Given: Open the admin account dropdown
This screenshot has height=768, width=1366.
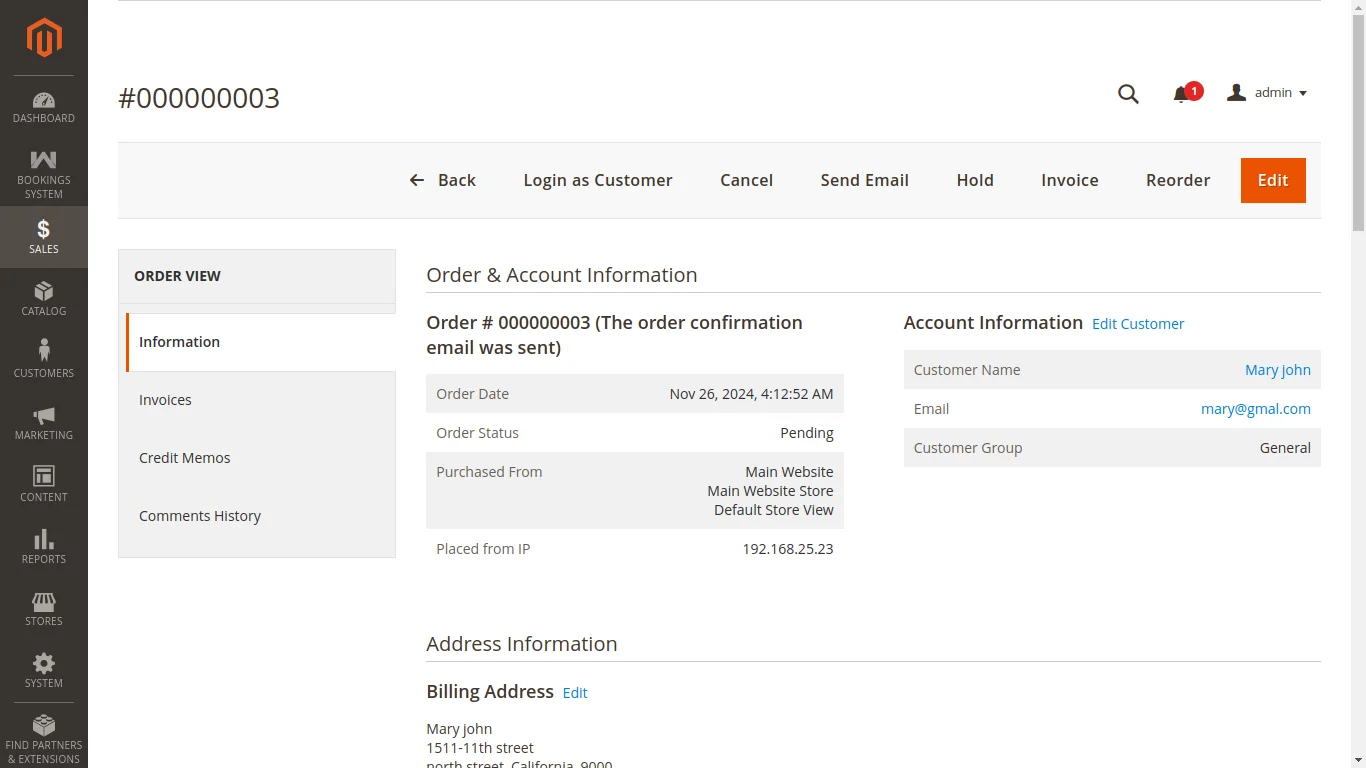Looking at the screenshot, I should click(1267, 93).
